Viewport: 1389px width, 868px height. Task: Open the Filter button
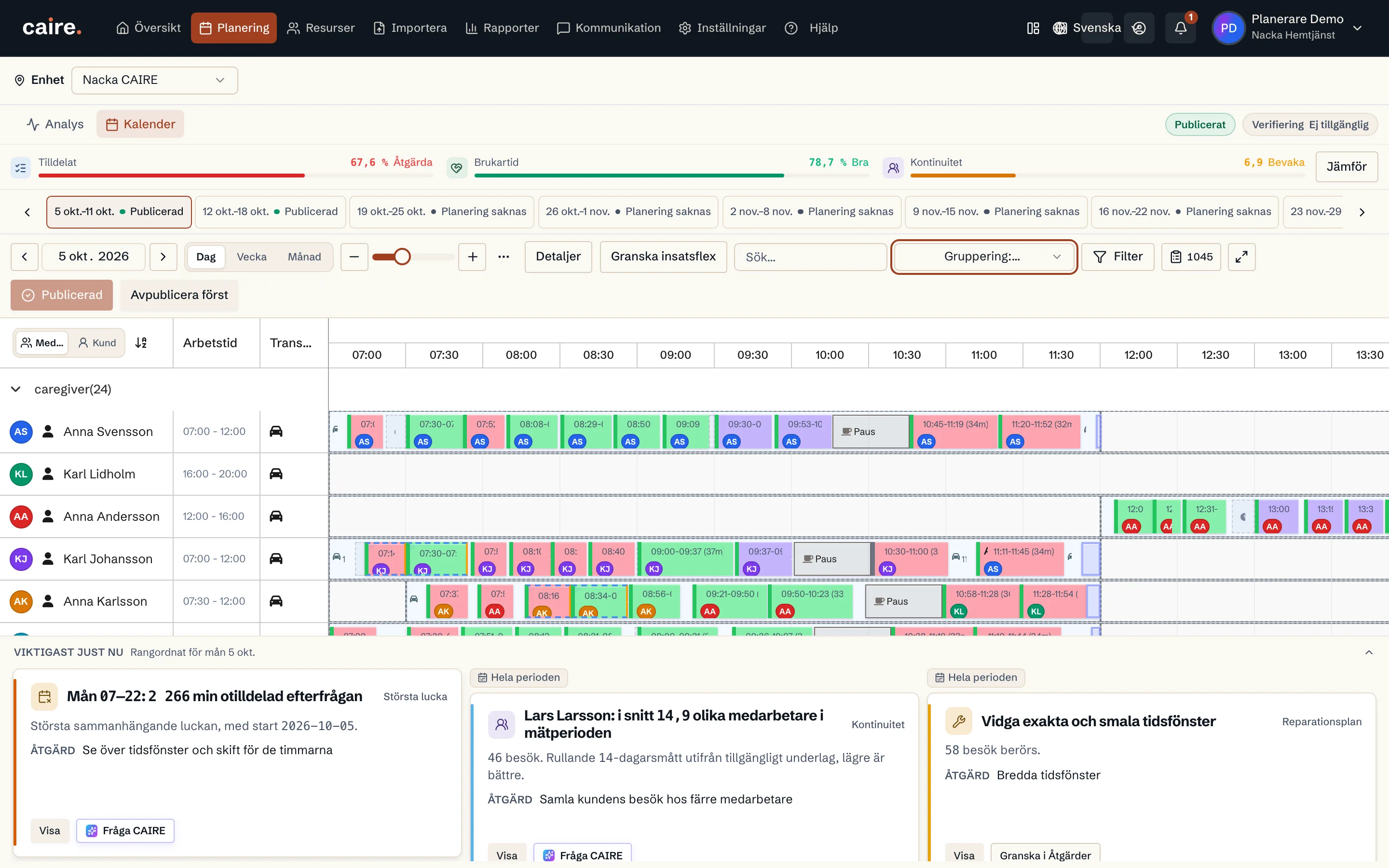click(1117, 257)
